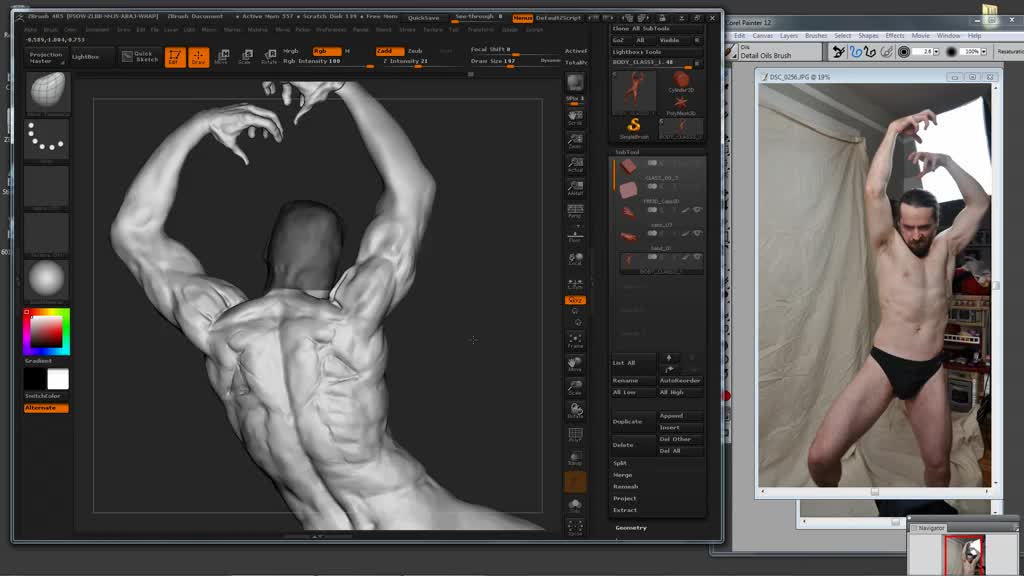Toggle the PolyF polyframe icon
The height and width of the screenshot is (576, 1024).
(575, 435)
